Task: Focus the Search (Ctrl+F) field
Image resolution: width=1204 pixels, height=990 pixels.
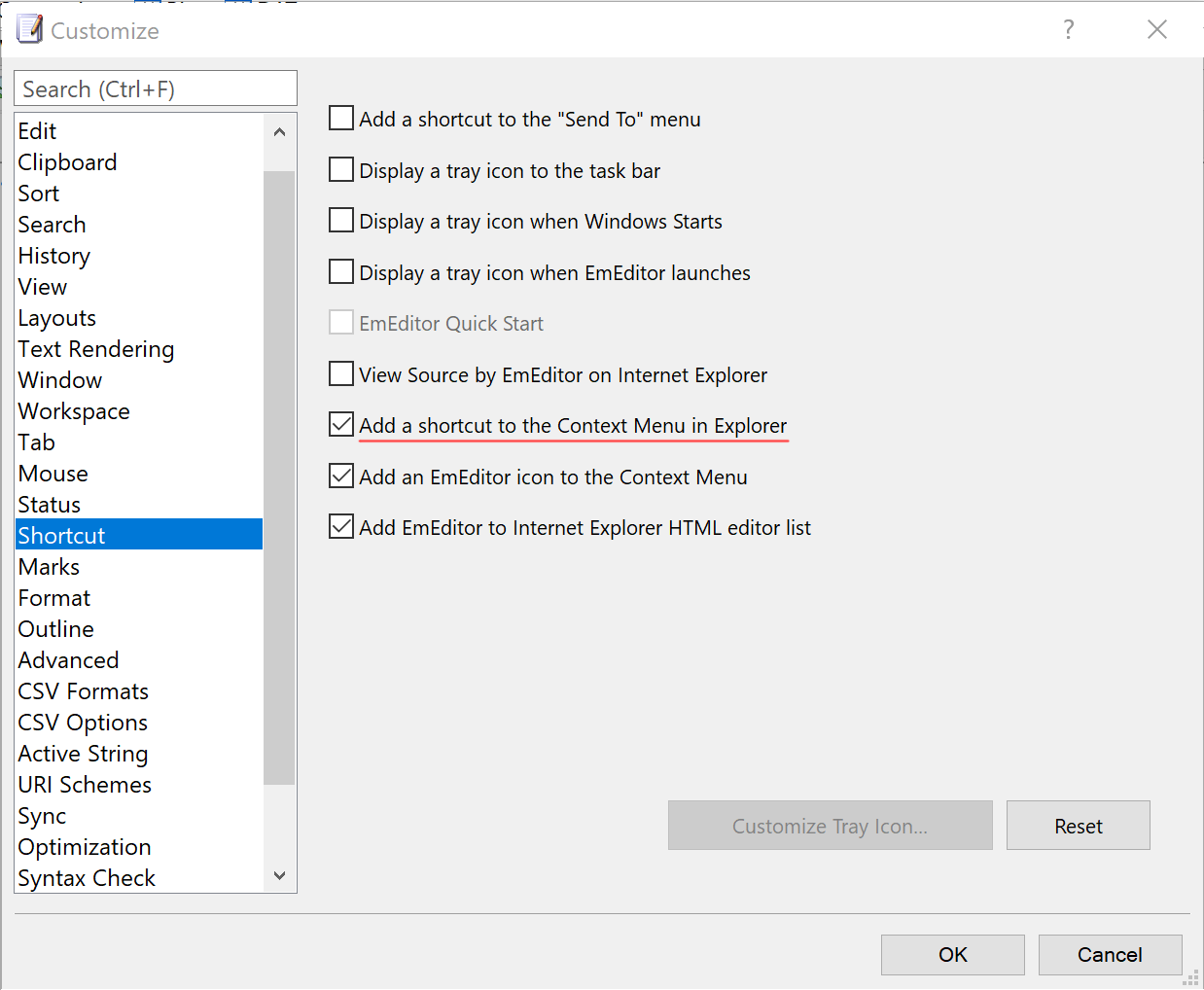Action: pos(156,88)
